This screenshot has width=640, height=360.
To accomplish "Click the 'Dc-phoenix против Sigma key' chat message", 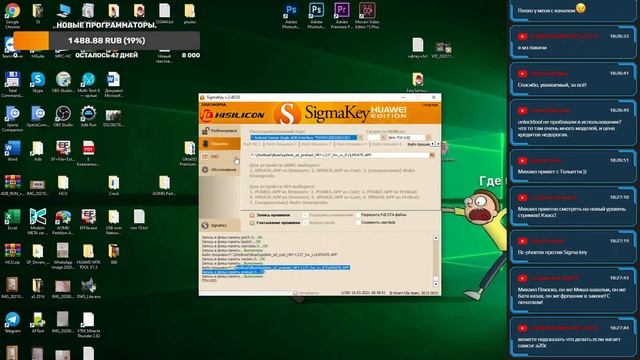I will pos(552,252).
